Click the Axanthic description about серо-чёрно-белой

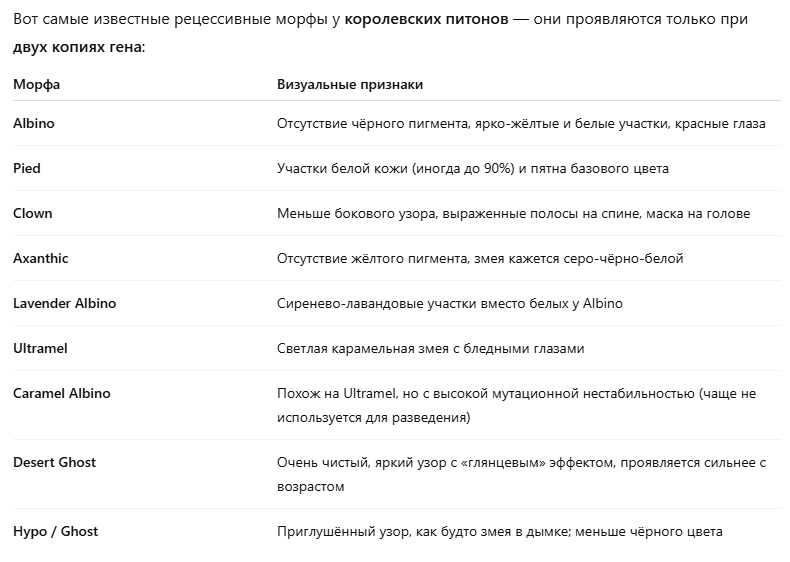(480, 258)
